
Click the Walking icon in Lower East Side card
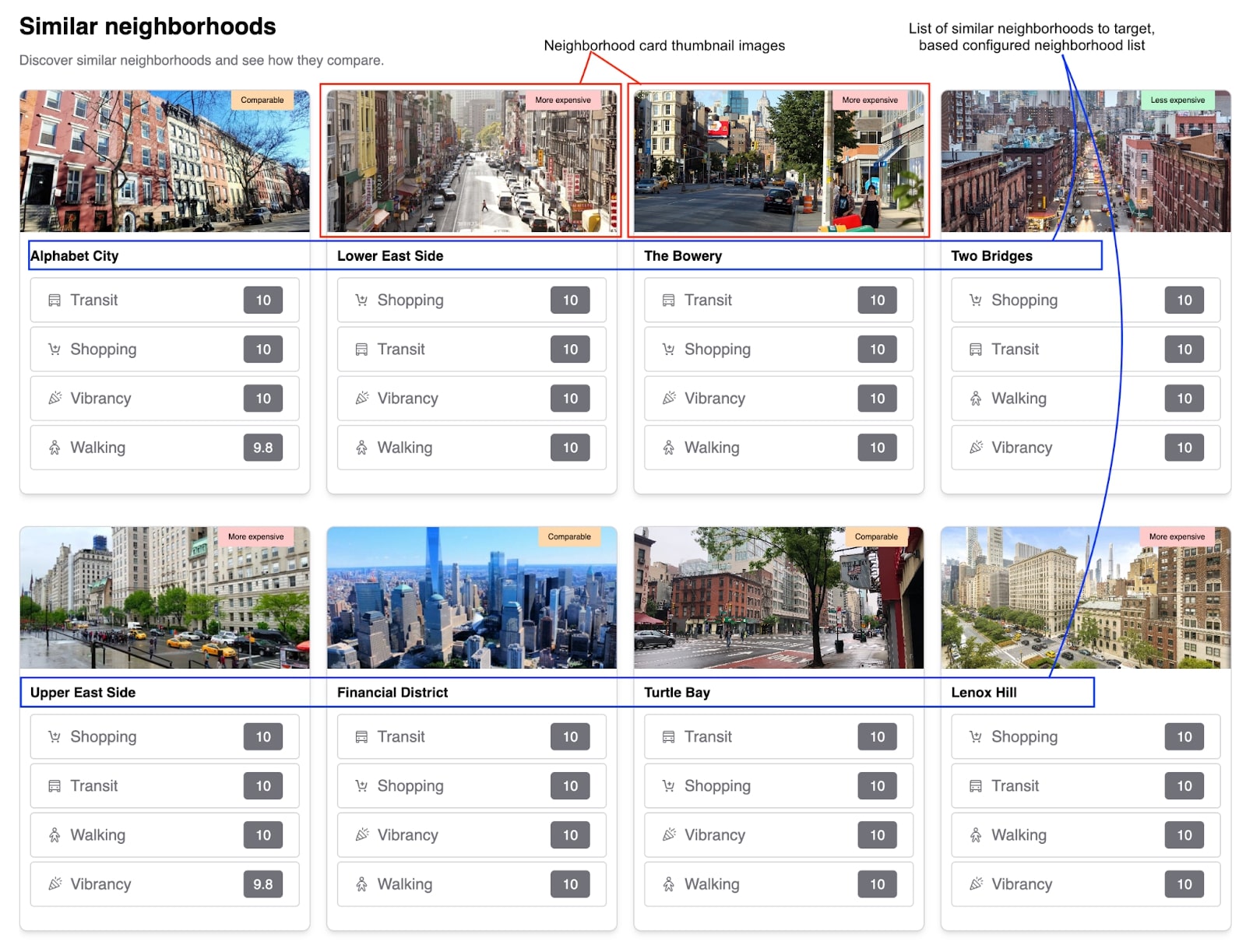point(361,448)
